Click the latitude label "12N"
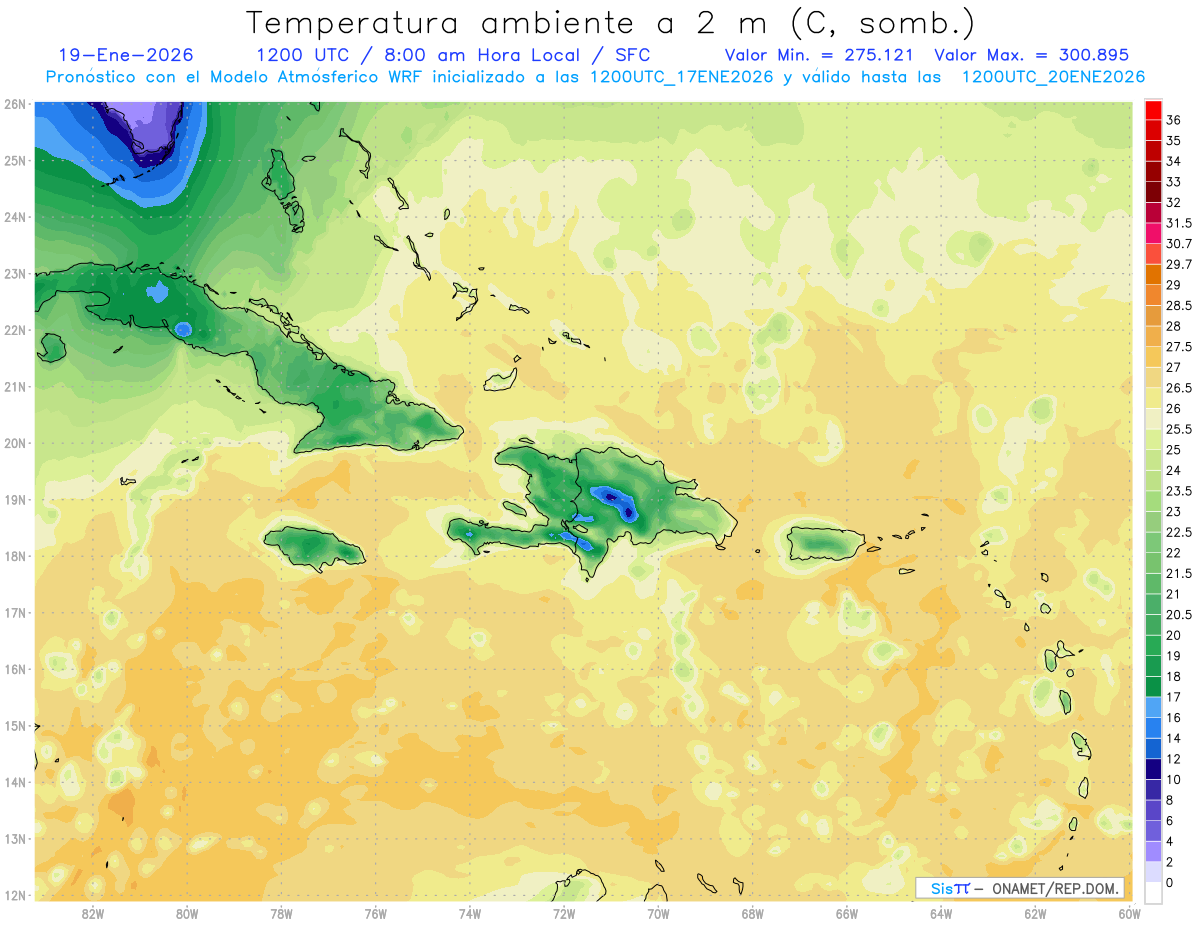The height and width of the screenshot is (927, 1200). [15, 895]
